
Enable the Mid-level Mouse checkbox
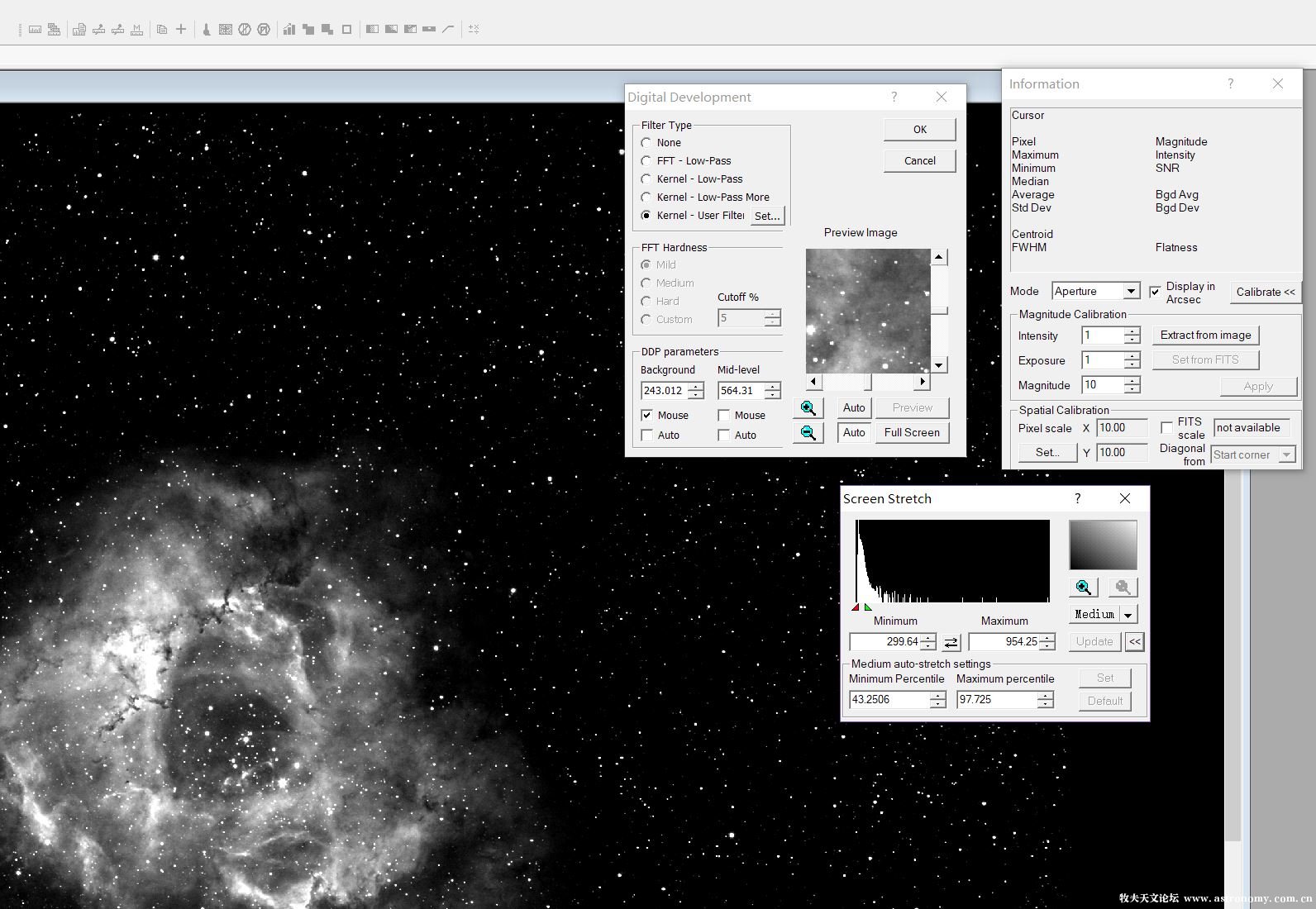[x=724, y=416]
